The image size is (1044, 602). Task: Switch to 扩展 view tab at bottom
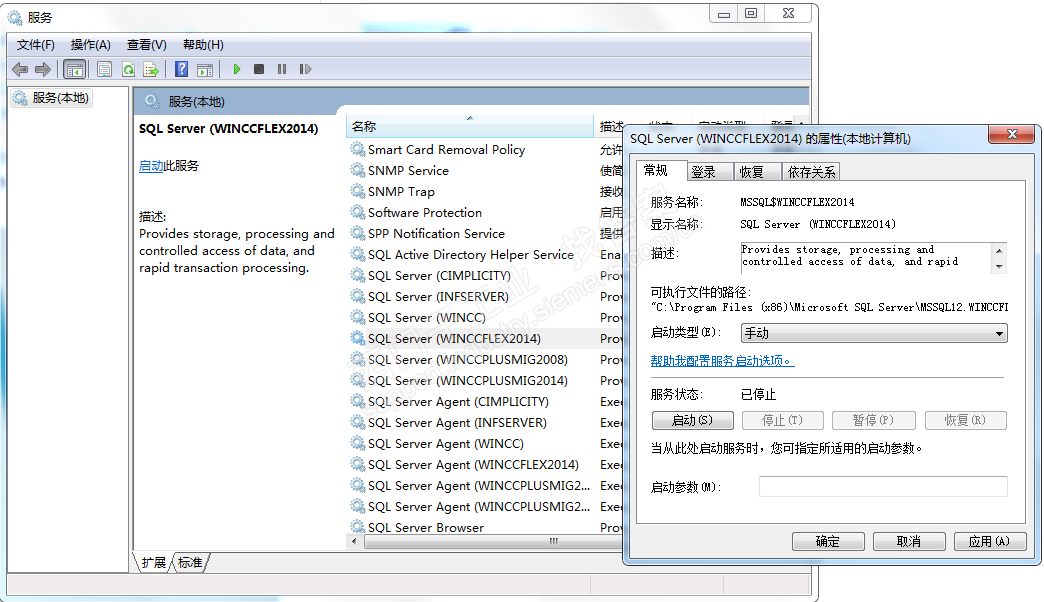pos(154,563)
